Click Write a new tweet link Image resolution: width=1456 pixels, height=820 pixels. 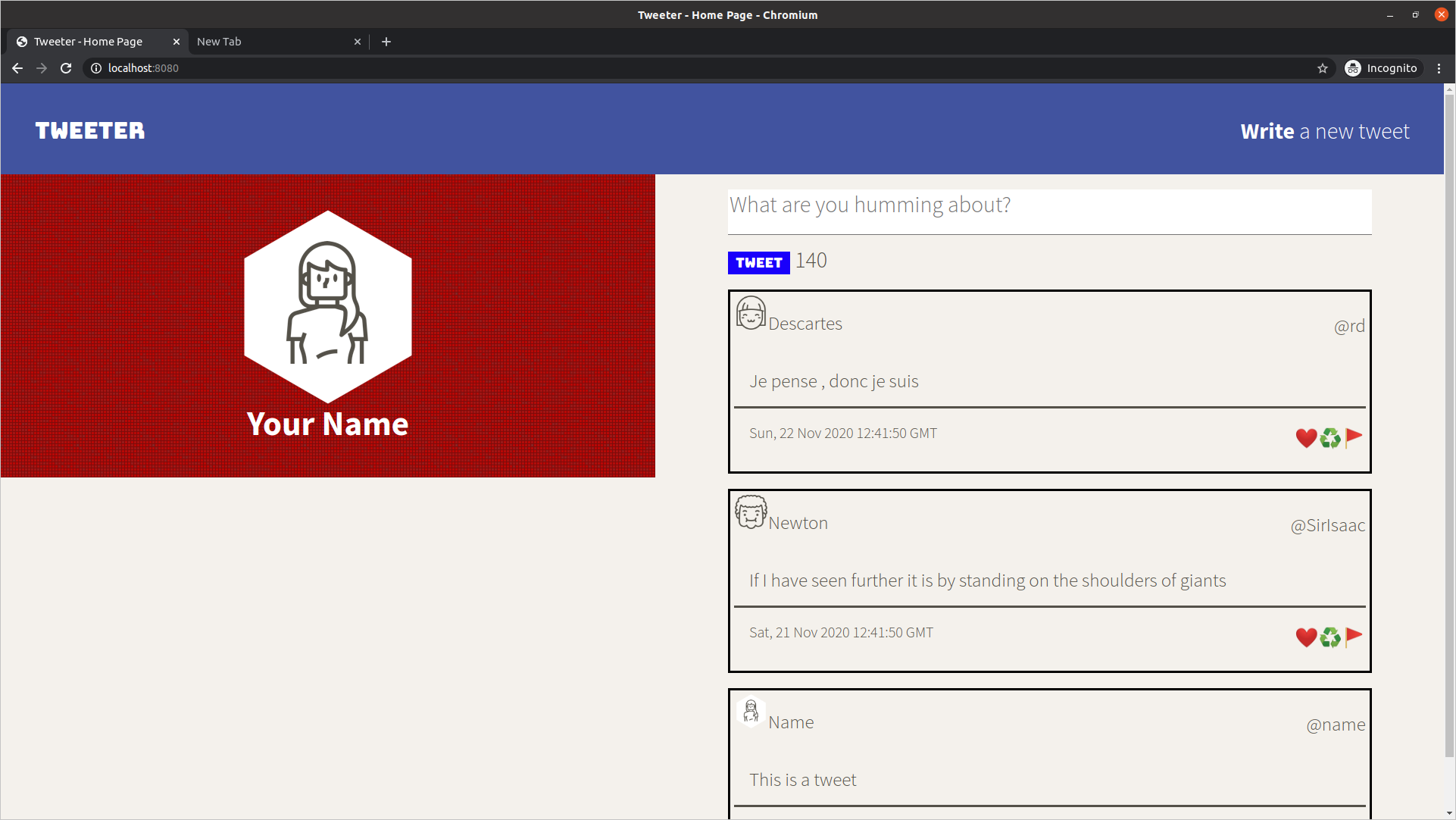pos(1324,131)
